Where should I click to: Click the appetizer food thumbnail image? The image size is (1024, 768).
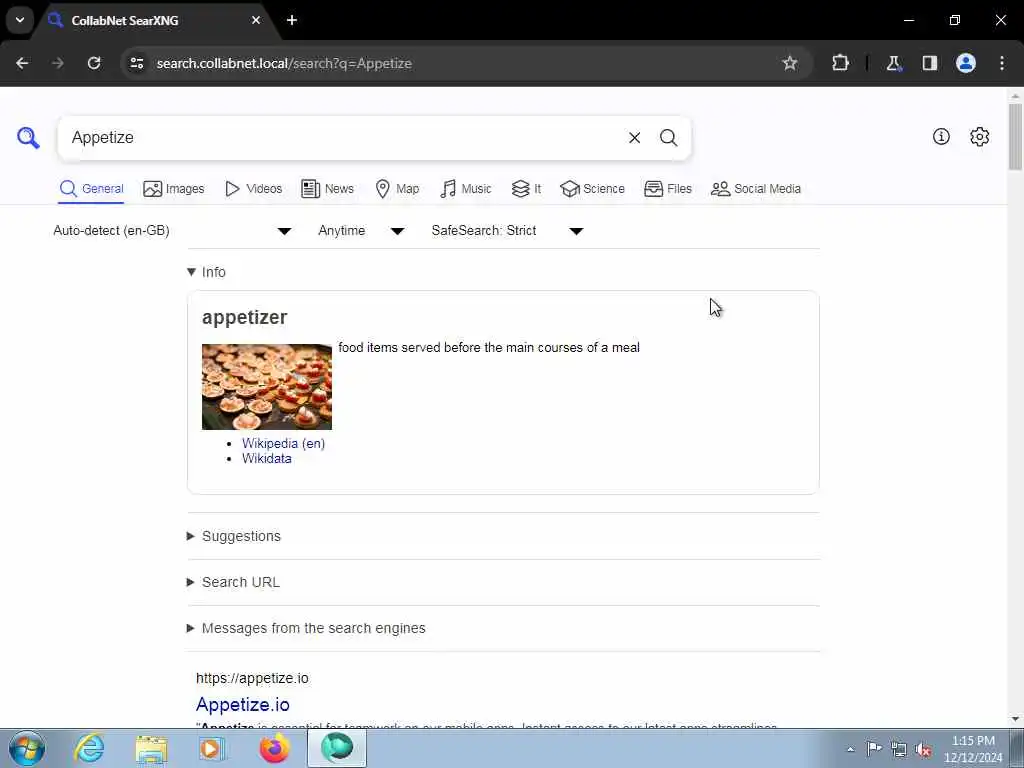coord(266,387)
